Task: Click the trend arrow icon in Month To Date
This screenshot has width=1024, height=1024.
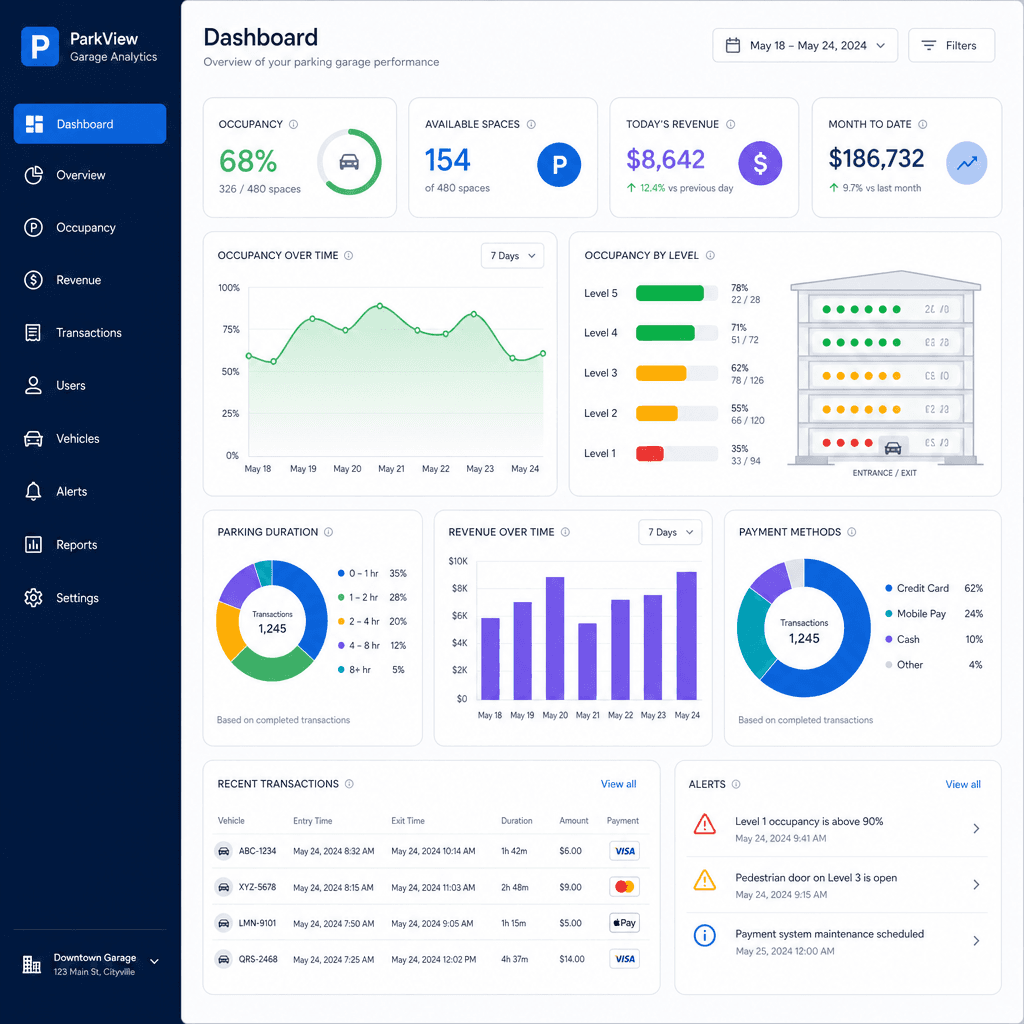Action: coord(966,163)
